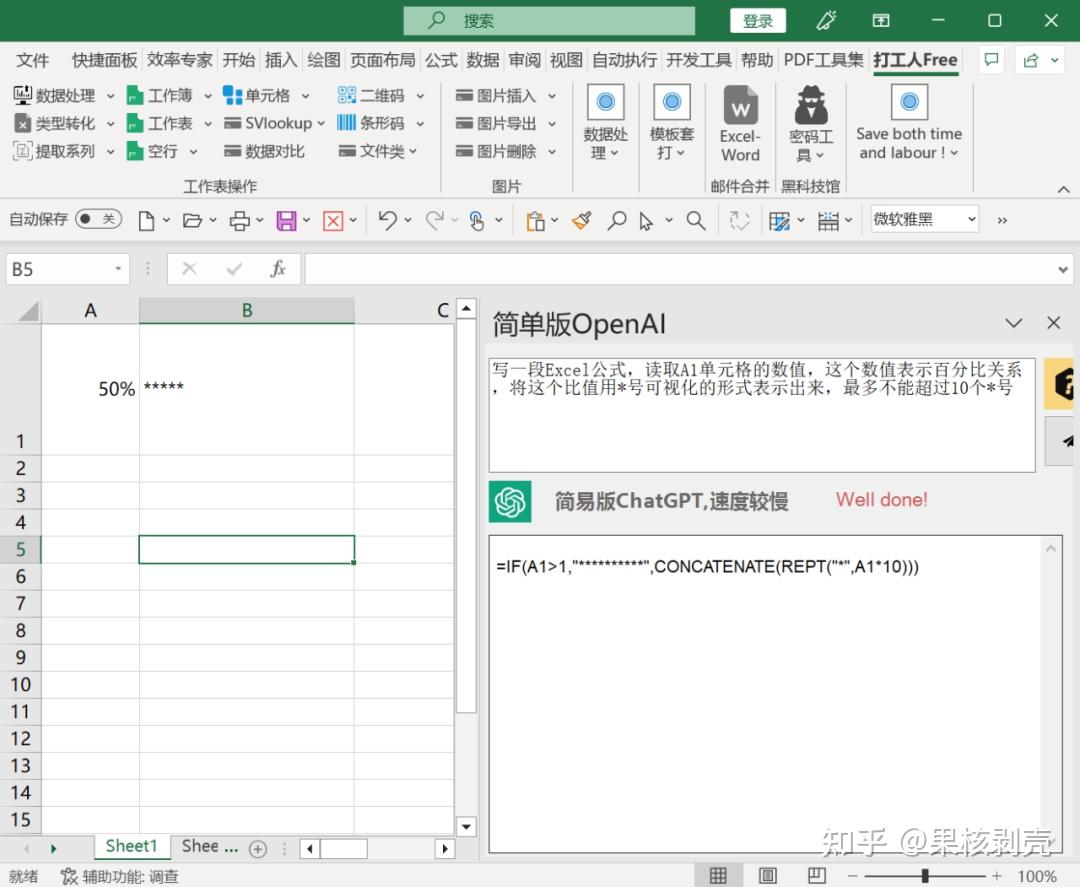Click the paste clipboard icon
This screenshot has width=1080, height=887.
point(534,220)
